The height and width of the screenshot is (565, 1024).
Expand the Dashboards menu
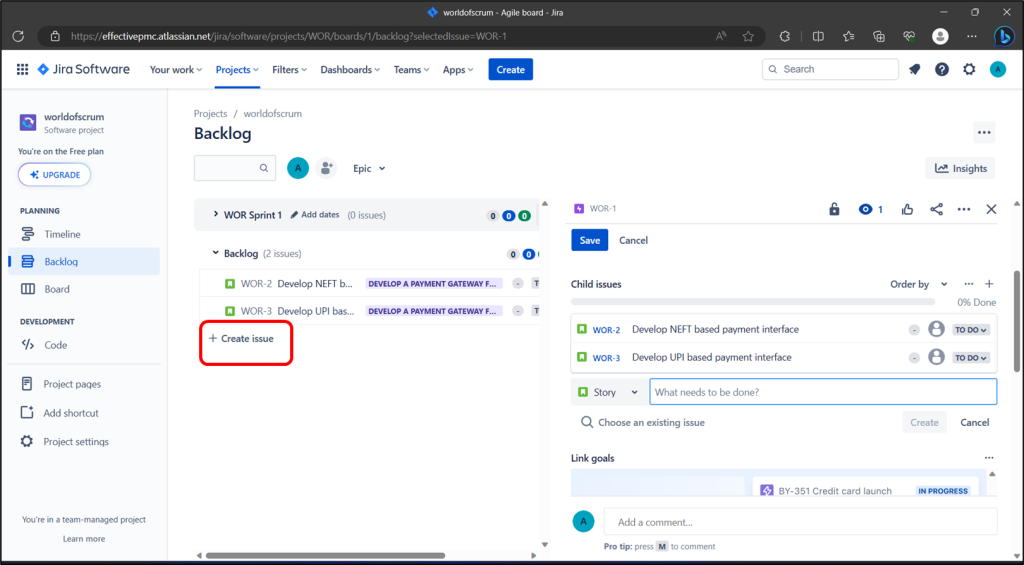[350, 69]
